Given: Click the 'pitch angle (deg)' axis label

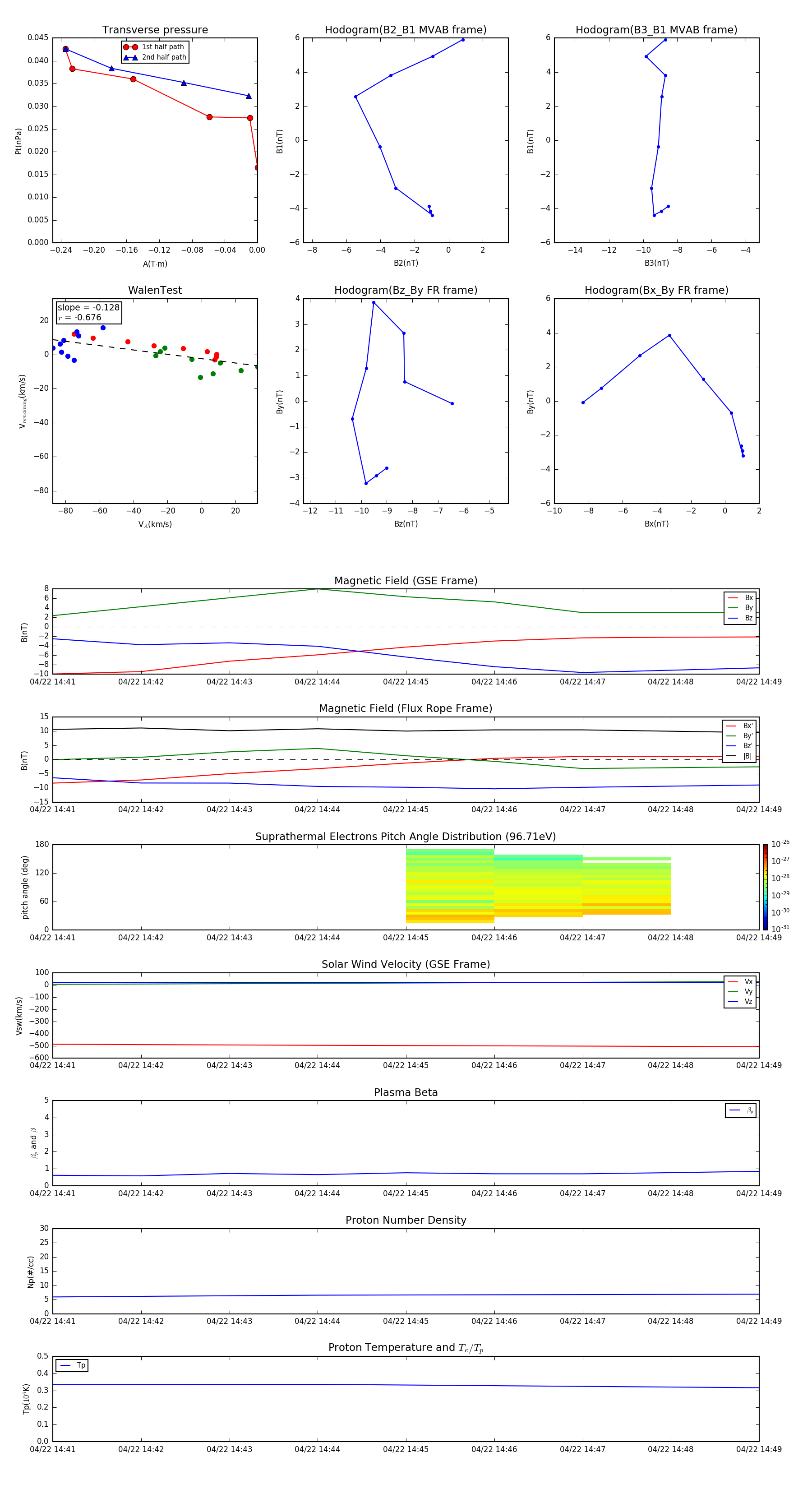Looking at the screenshot, I should coord(25,887).
